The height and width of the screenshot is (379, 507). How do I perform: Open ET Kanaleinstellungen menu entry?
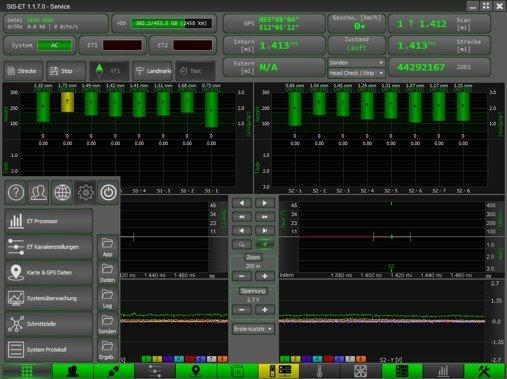click(49, 247)
